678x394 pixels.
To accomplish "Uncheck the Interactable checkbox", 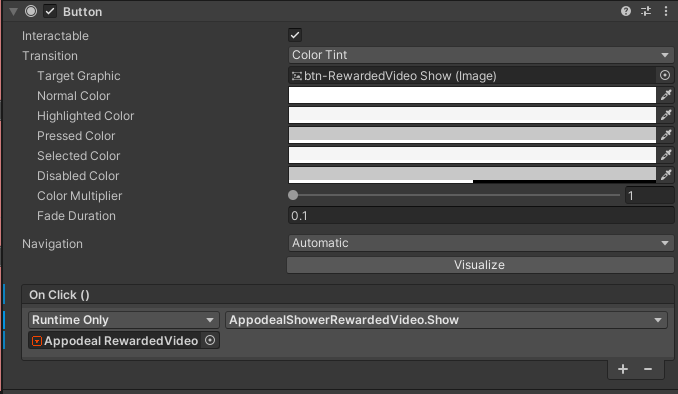I will pos(295,35).
